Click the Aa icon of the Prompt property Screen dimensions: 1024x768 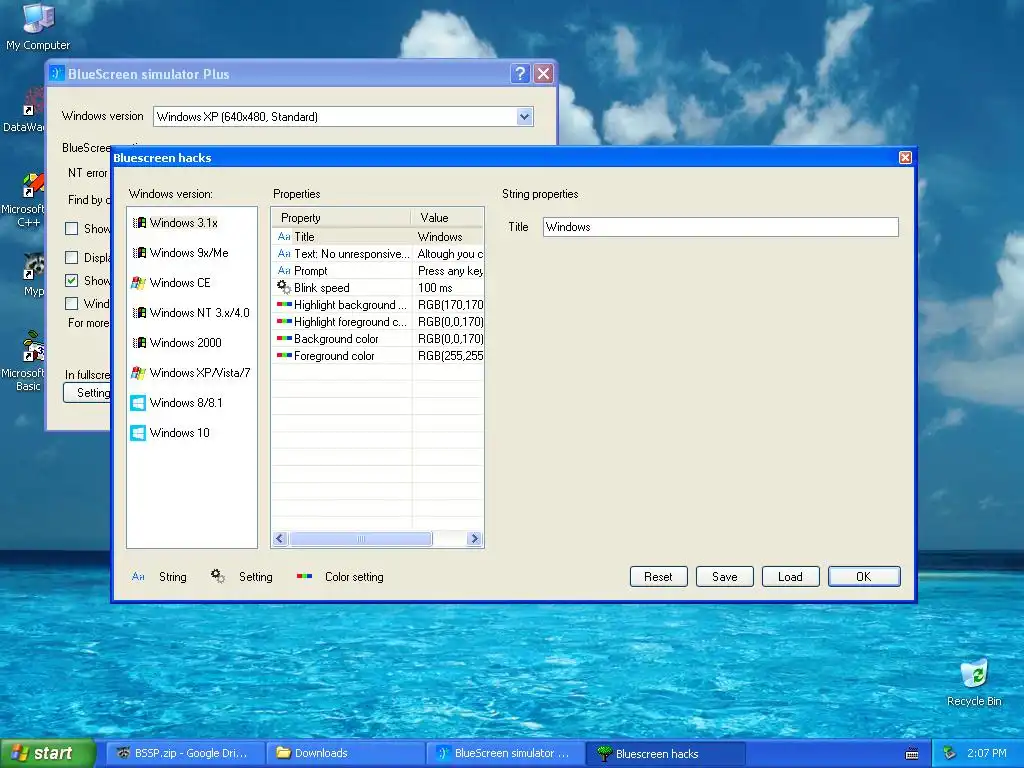click(x=284, y=271)
